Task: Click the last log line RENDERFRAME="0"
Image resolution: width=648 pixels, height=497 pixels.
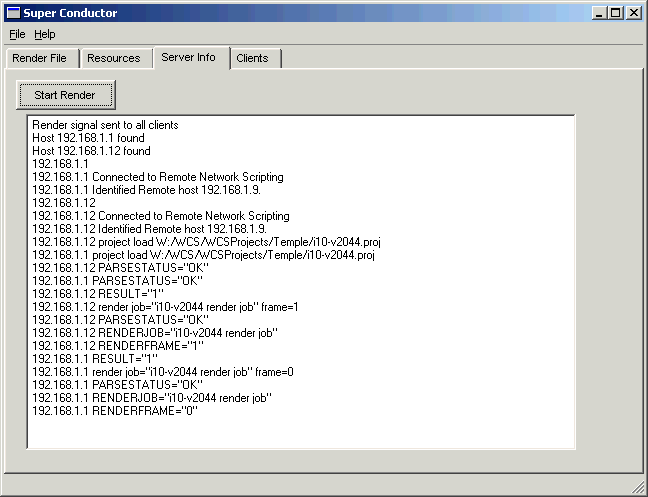Action: tap(114, 410)
